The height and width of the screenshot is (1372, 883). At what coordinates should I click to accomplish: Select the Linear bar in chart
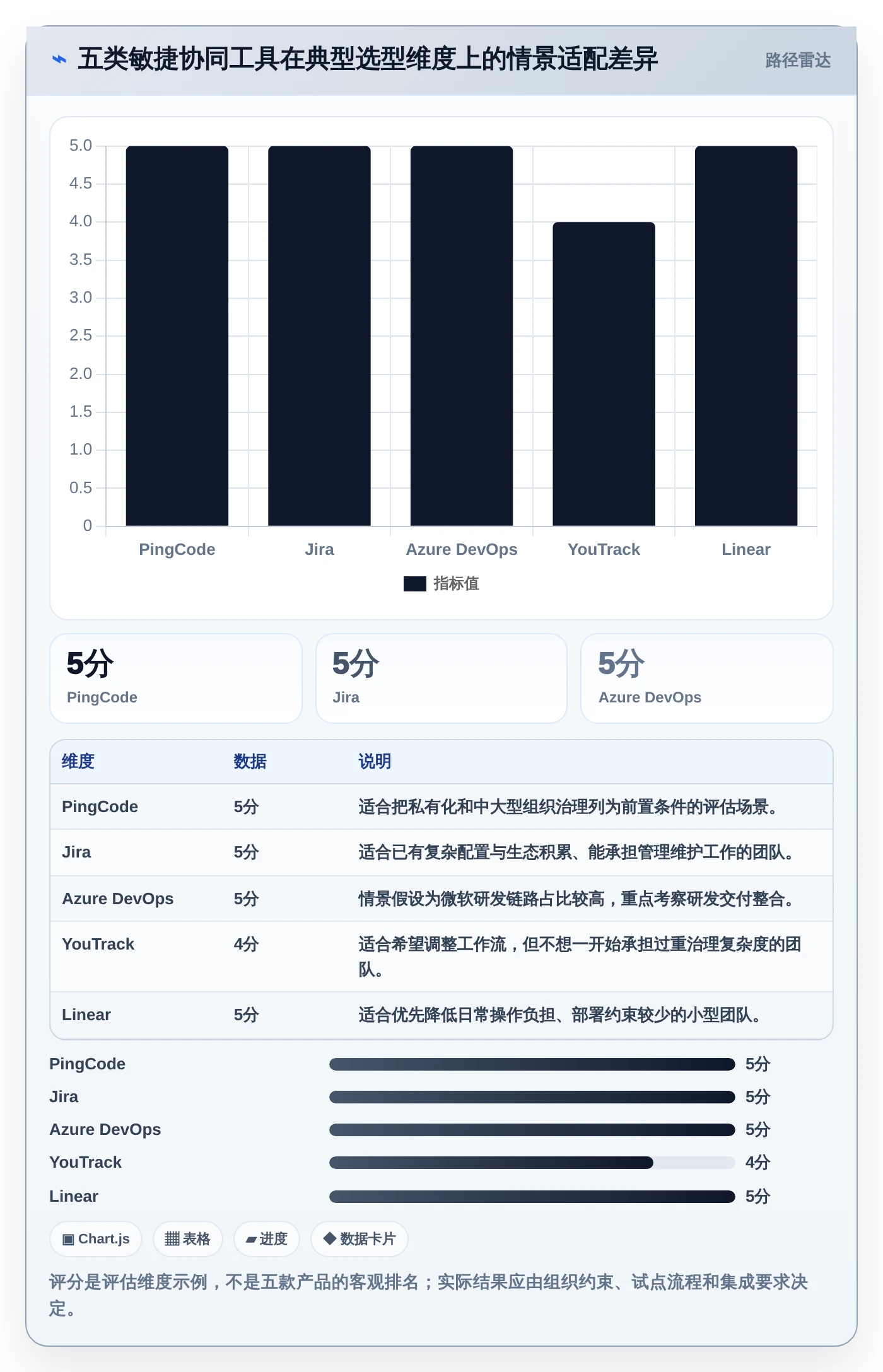pyautogui.click(x=746, y=336)
